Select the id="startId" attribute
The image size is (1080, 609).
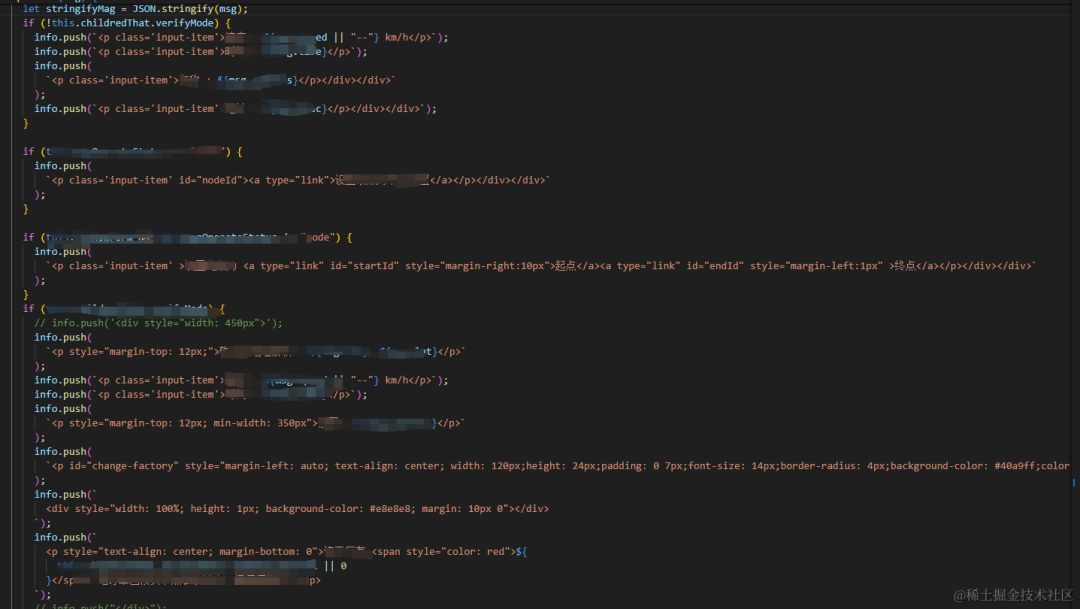click(x=364, y=266)
